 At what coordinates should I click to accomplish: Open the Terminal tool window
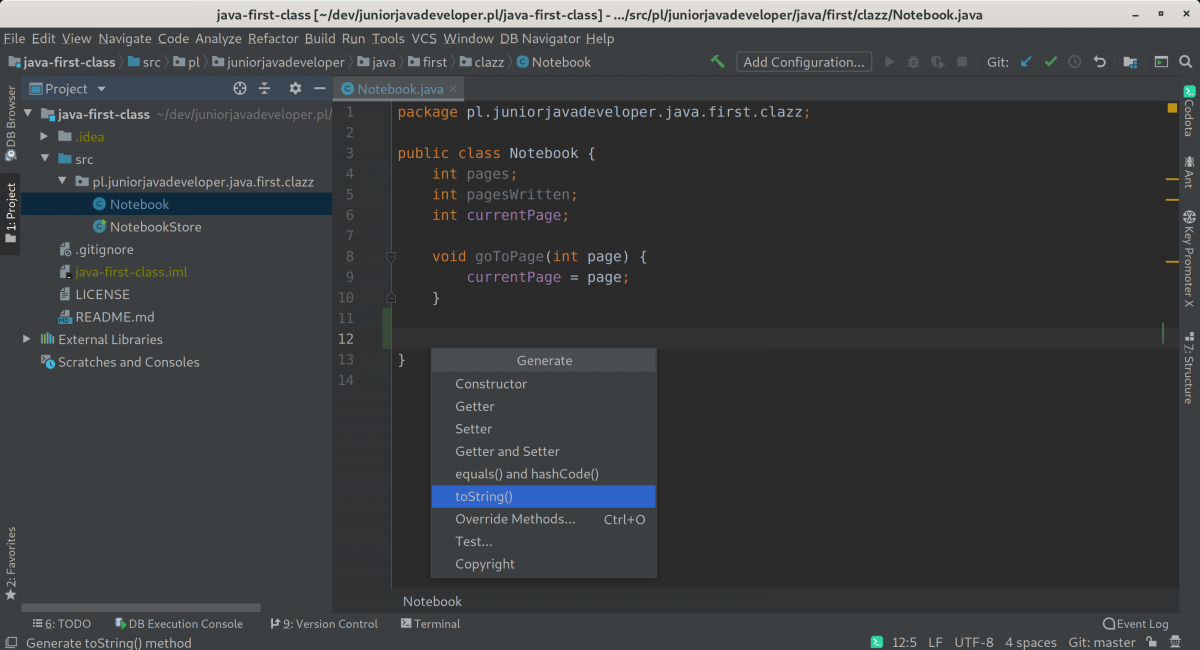click(430, 623)
